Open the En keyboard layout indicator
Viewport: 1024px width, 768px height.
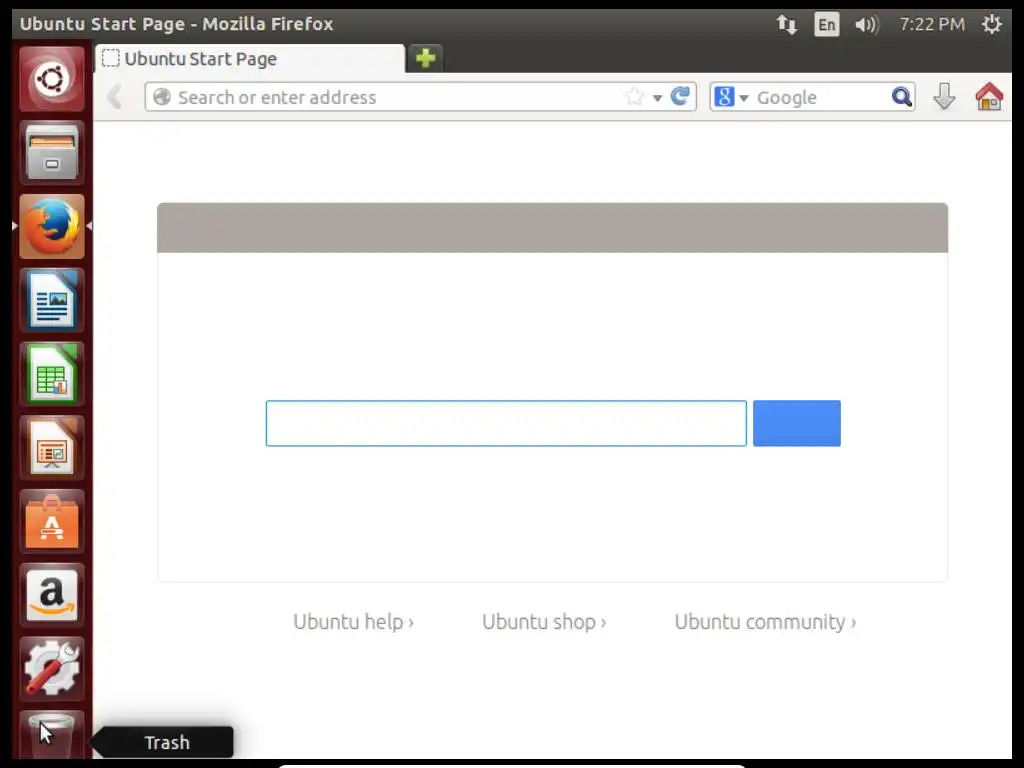coord(827,25)
